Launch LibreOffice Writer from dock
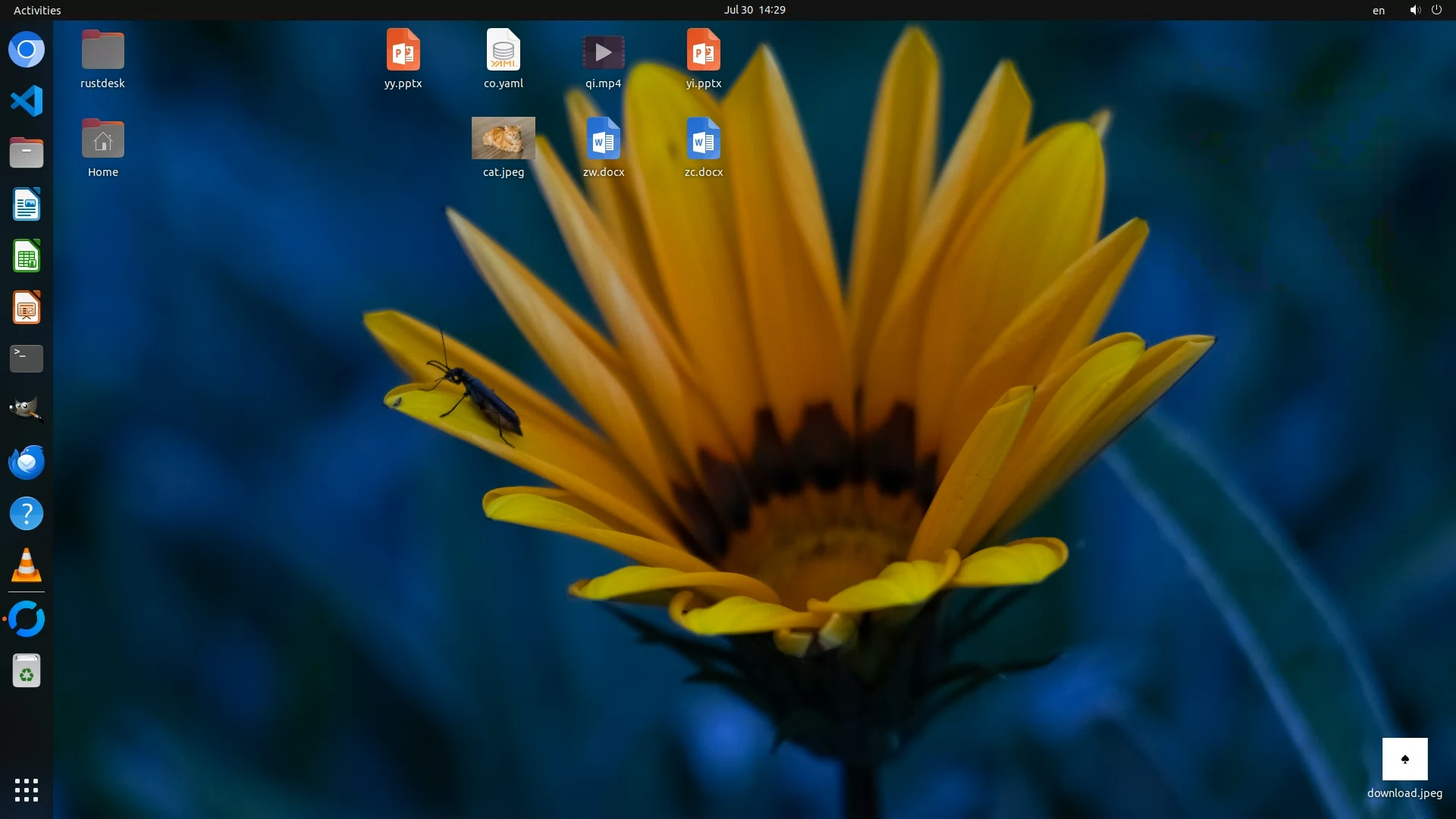Image resolution: width=1456 pixels, height=819 pixels. [27, 205]
